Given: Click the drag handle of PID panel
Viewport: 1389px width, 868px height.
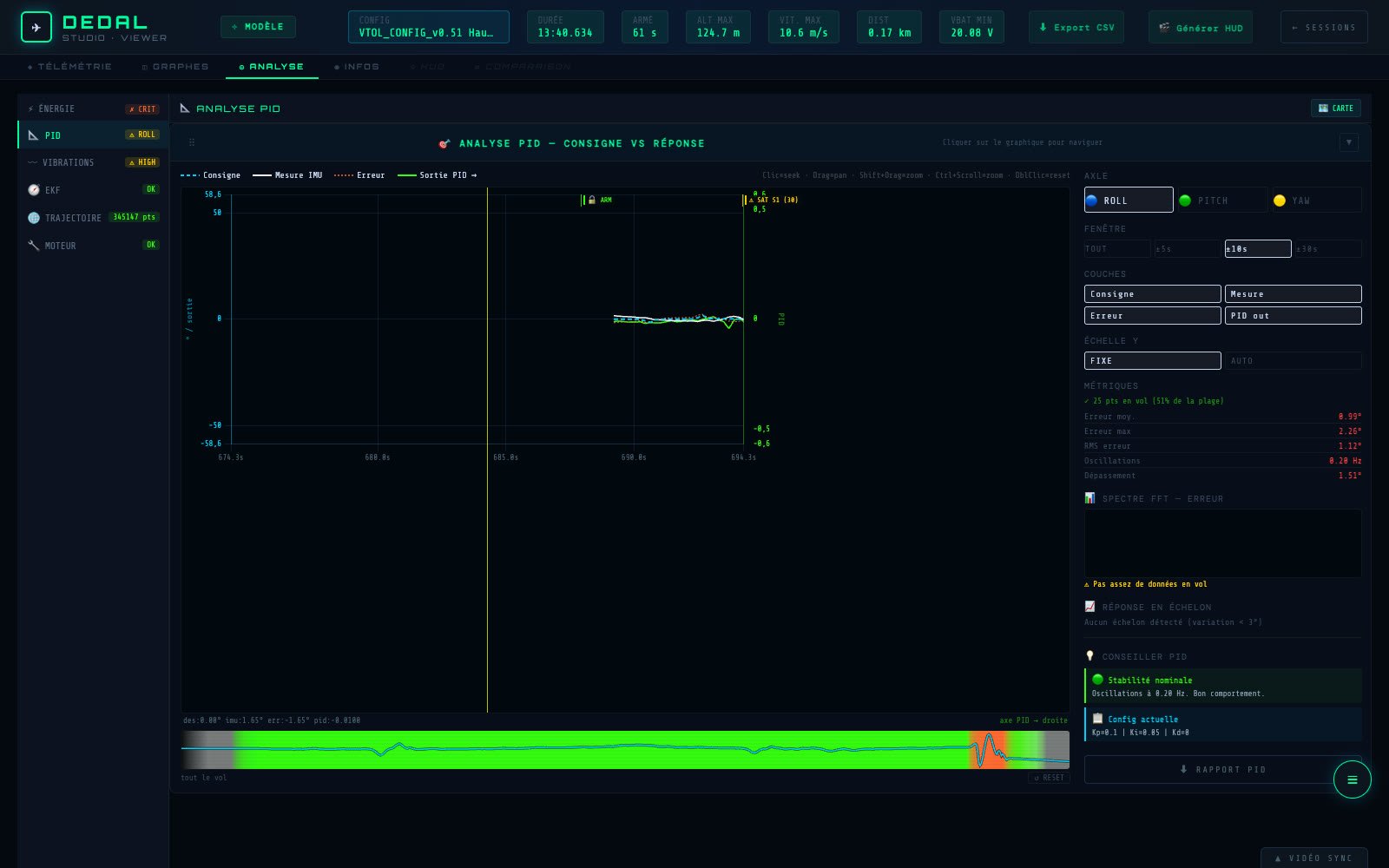Looking at the screenshot, I should [192, 142].
